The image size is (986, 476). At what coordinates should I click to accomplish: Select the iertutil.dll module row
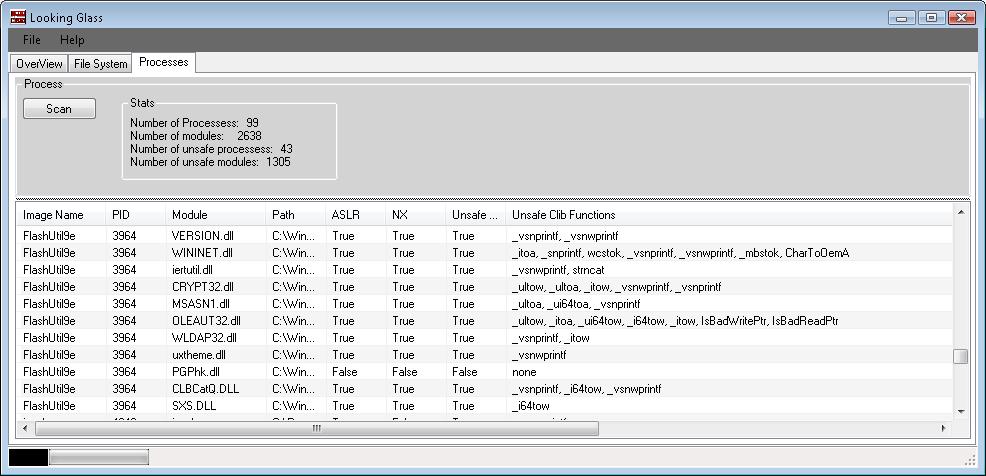click(484, 270)
